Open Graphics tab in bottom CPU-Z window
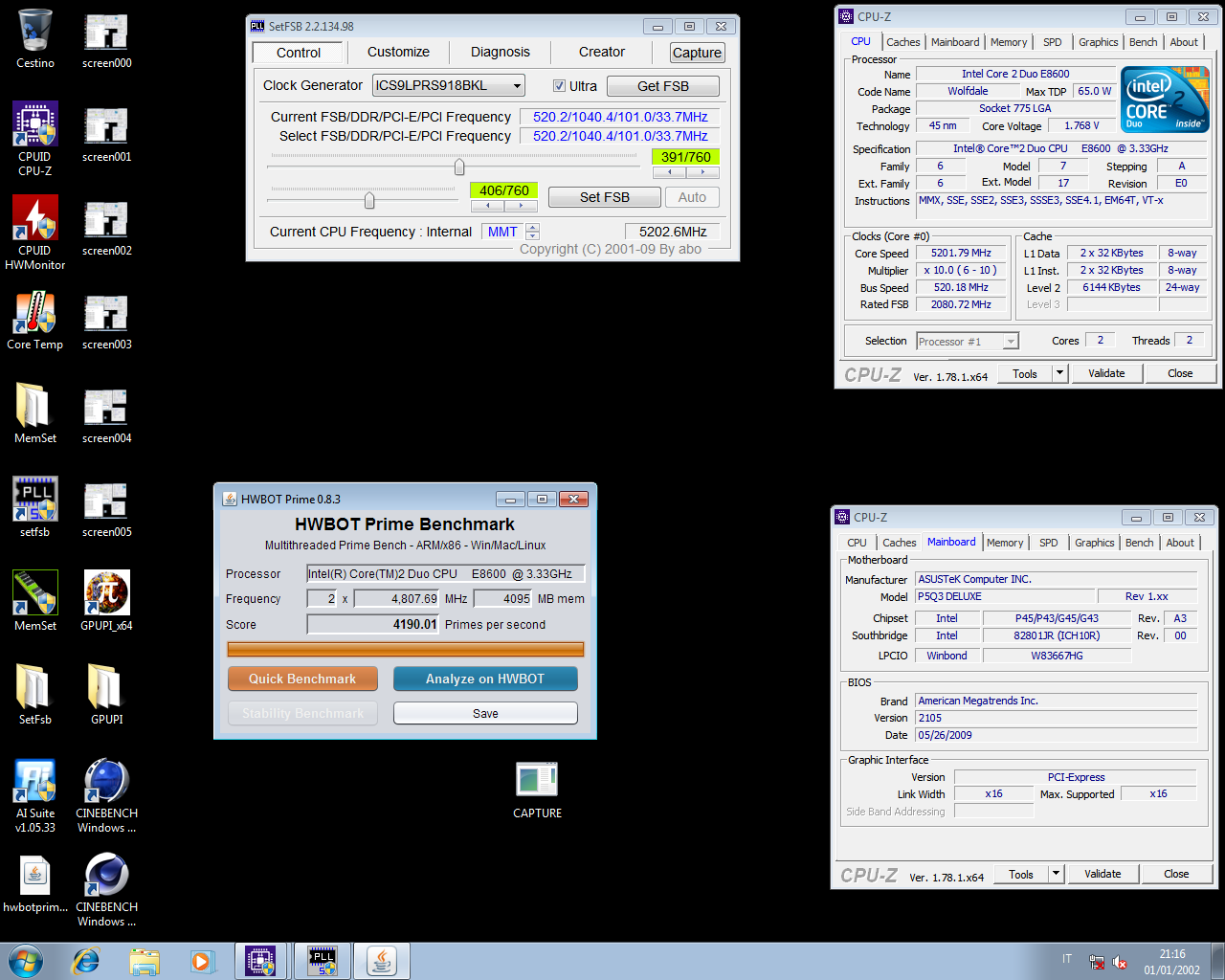The height and width of the screenshot is (980, 1225). [x=1095, y=543]
